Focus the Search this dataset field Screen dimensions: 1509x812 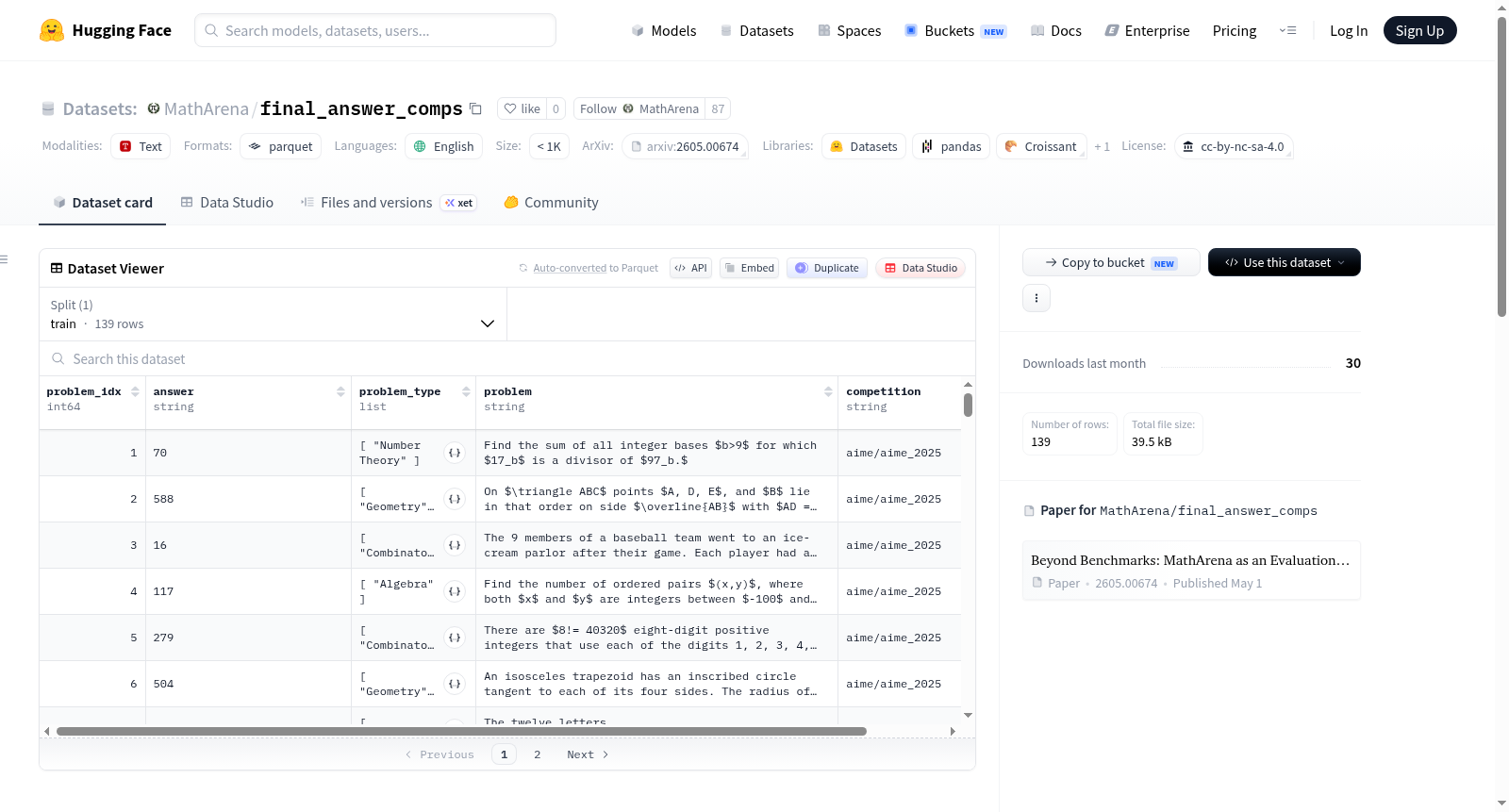point(507,358)
